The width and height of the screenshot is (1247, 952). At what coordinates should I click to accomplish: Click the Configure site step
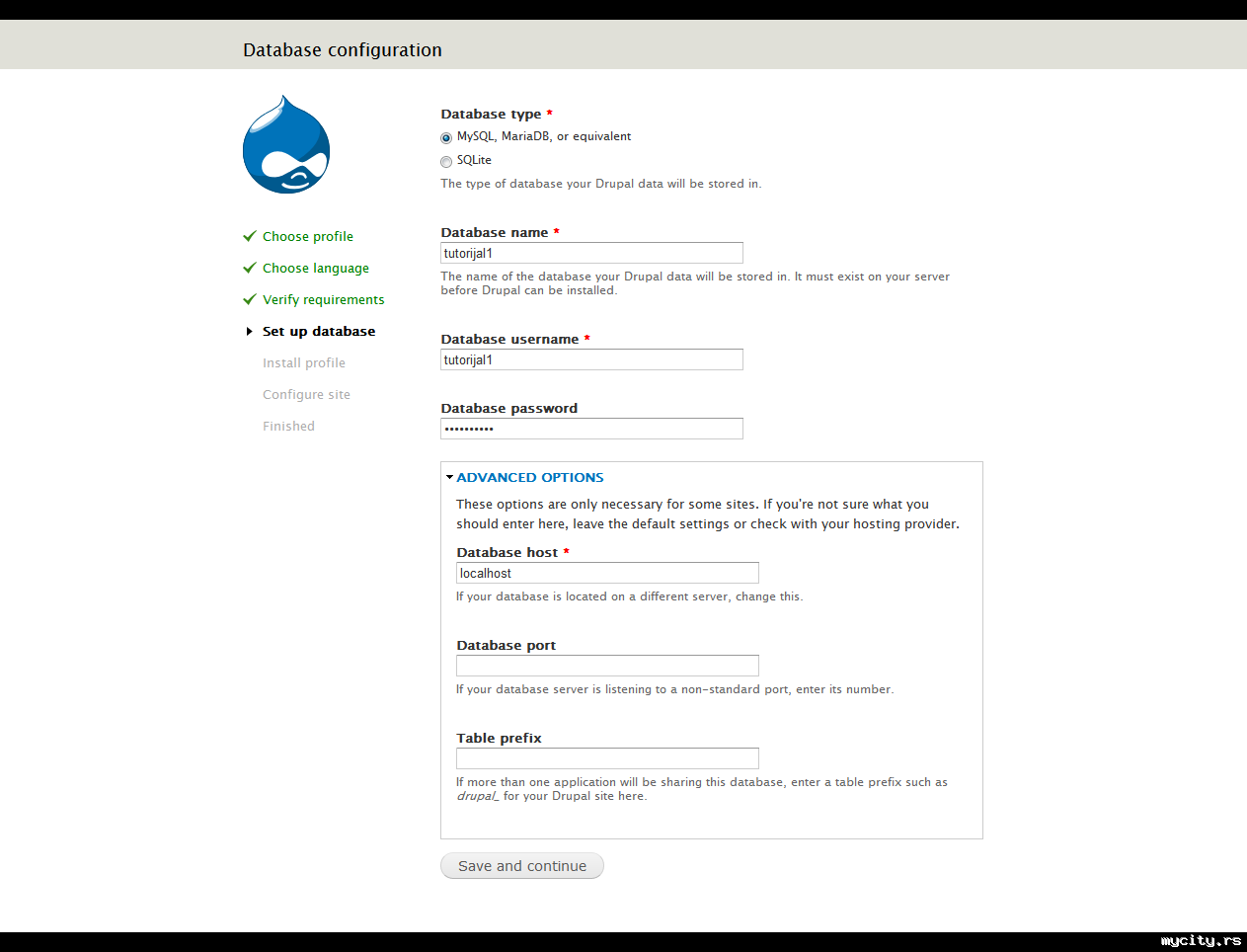[306, 395]
